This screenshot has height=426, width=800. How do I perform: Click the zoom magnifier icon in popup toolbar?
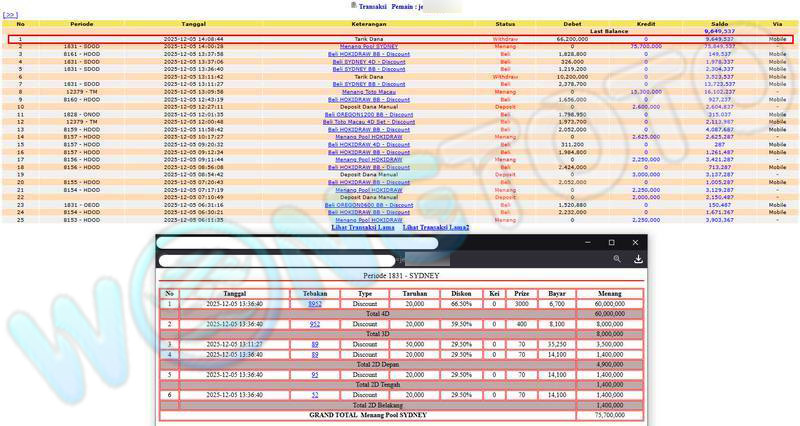coord(617,259)
